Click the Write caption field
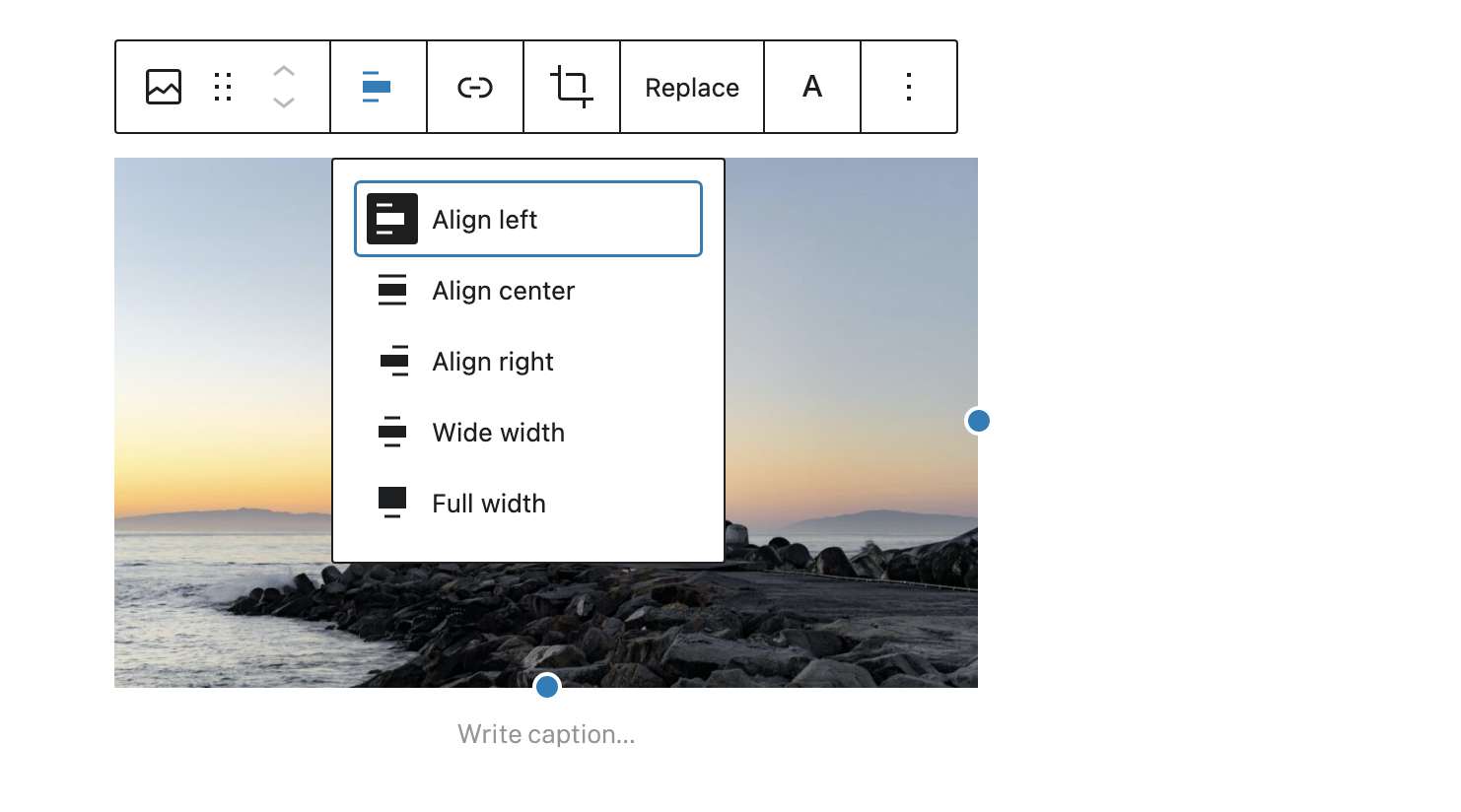The height and width of the screenshot is (812, 1461). 546,734
